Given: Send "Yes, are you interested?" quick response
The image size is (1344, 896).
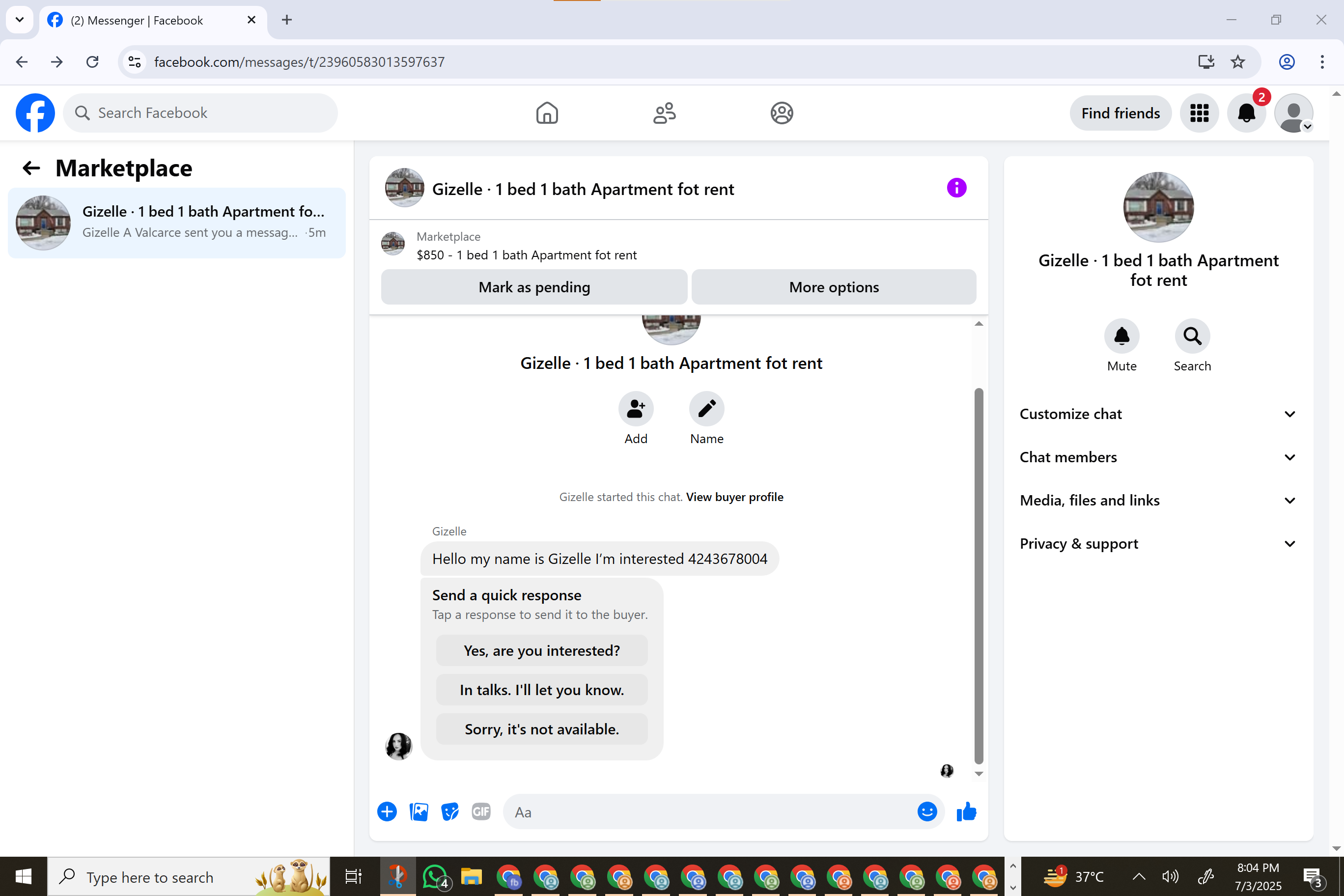Looking at the screenshot, I should [541, 651].
